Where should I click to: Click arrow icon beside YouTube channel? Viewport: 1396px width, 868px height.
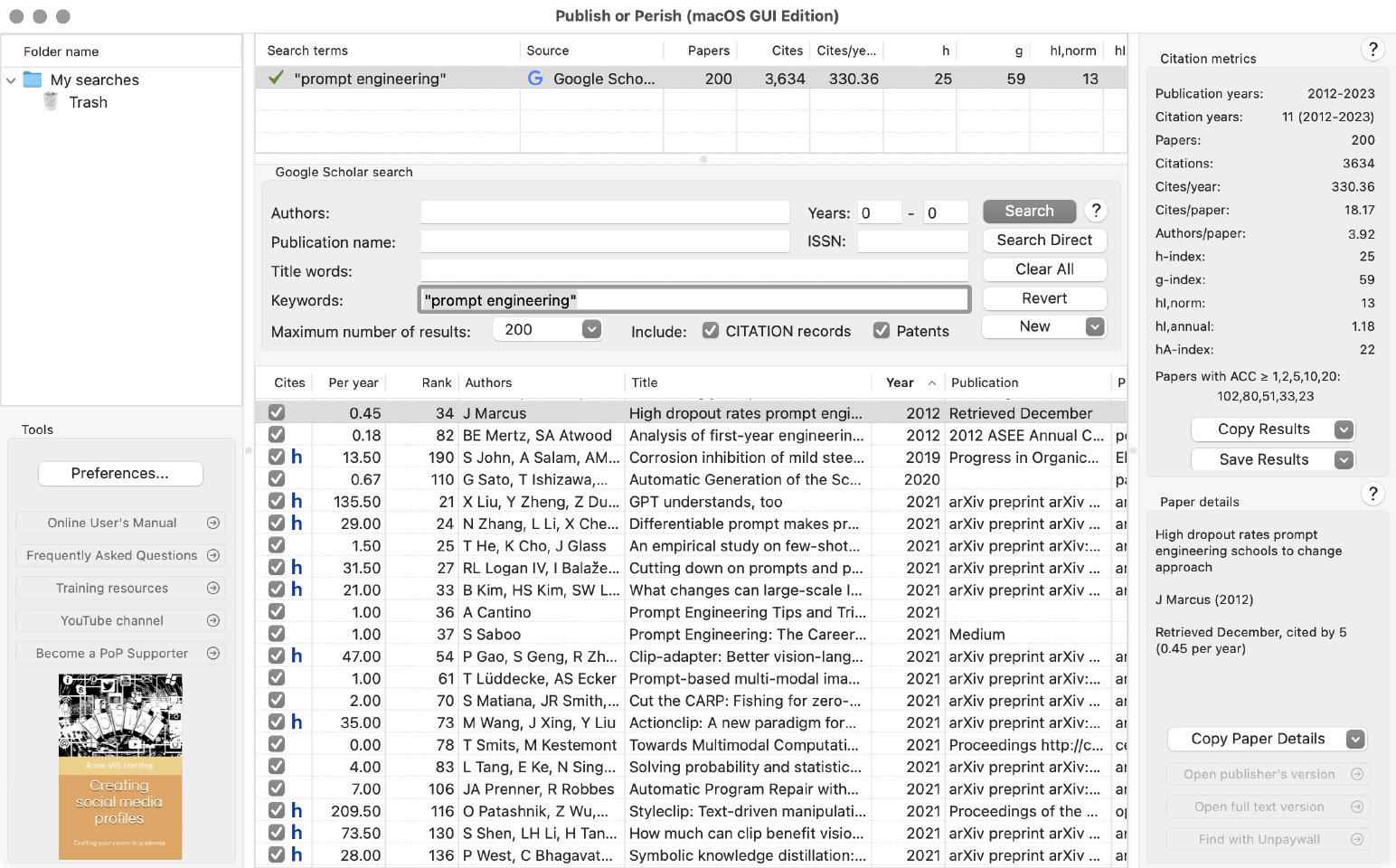click(x=213, y=620)
